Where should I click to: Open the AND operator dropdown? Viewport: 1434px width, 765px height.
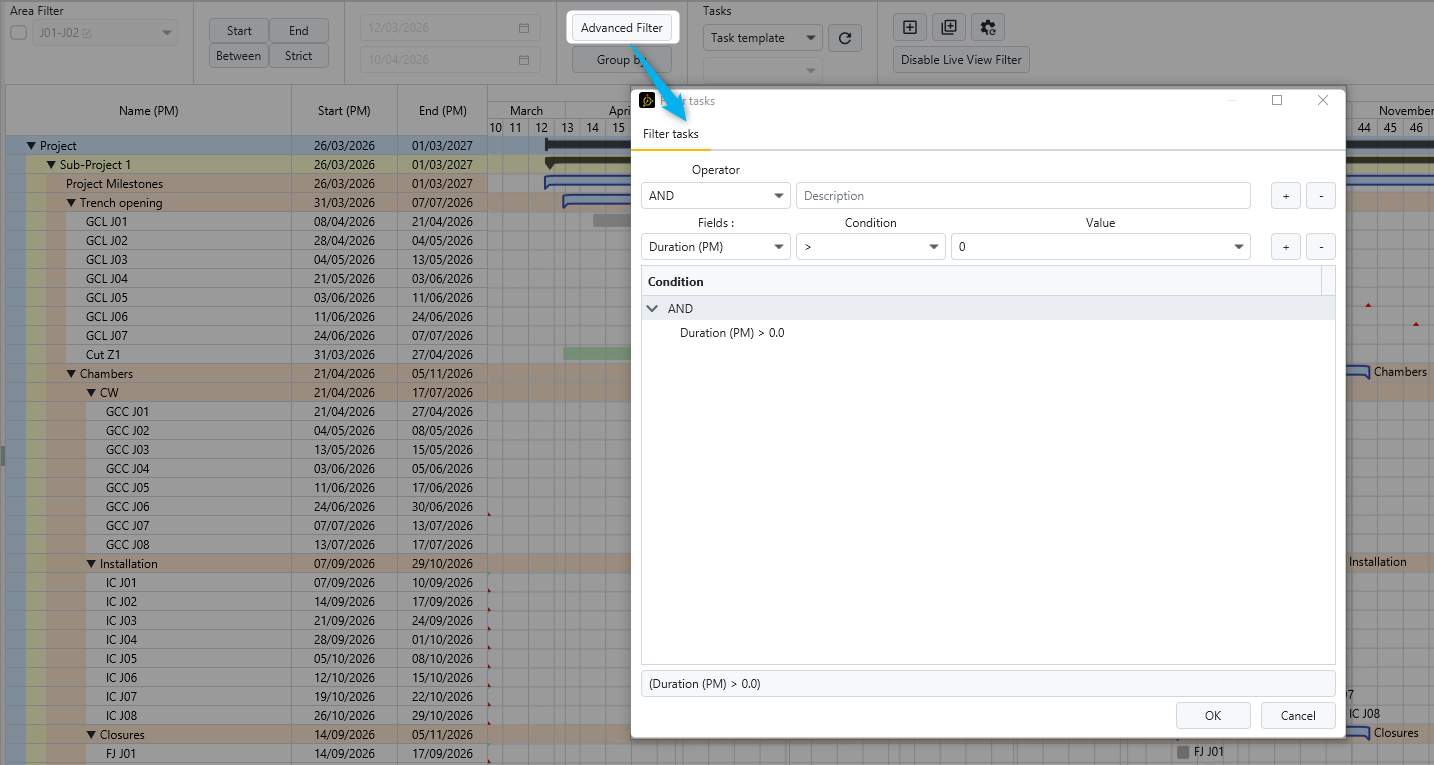(715, 196)
